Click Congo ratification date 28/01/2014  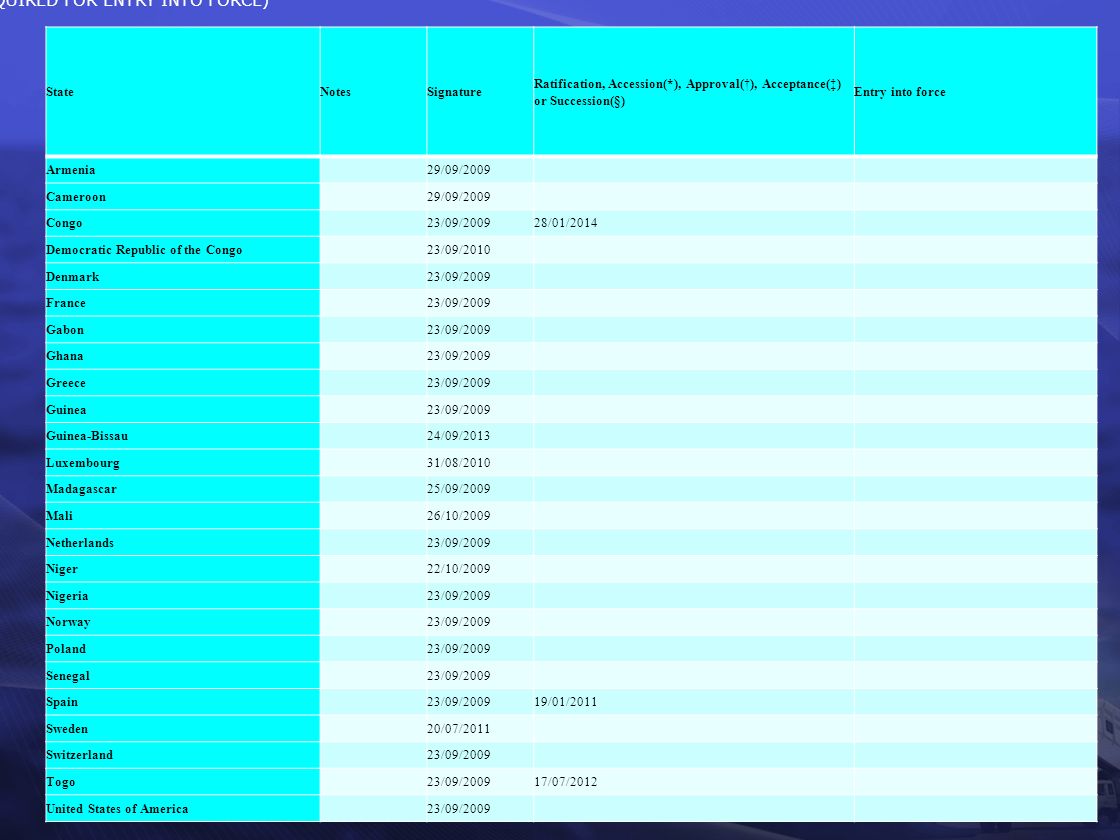pos(566,223)
